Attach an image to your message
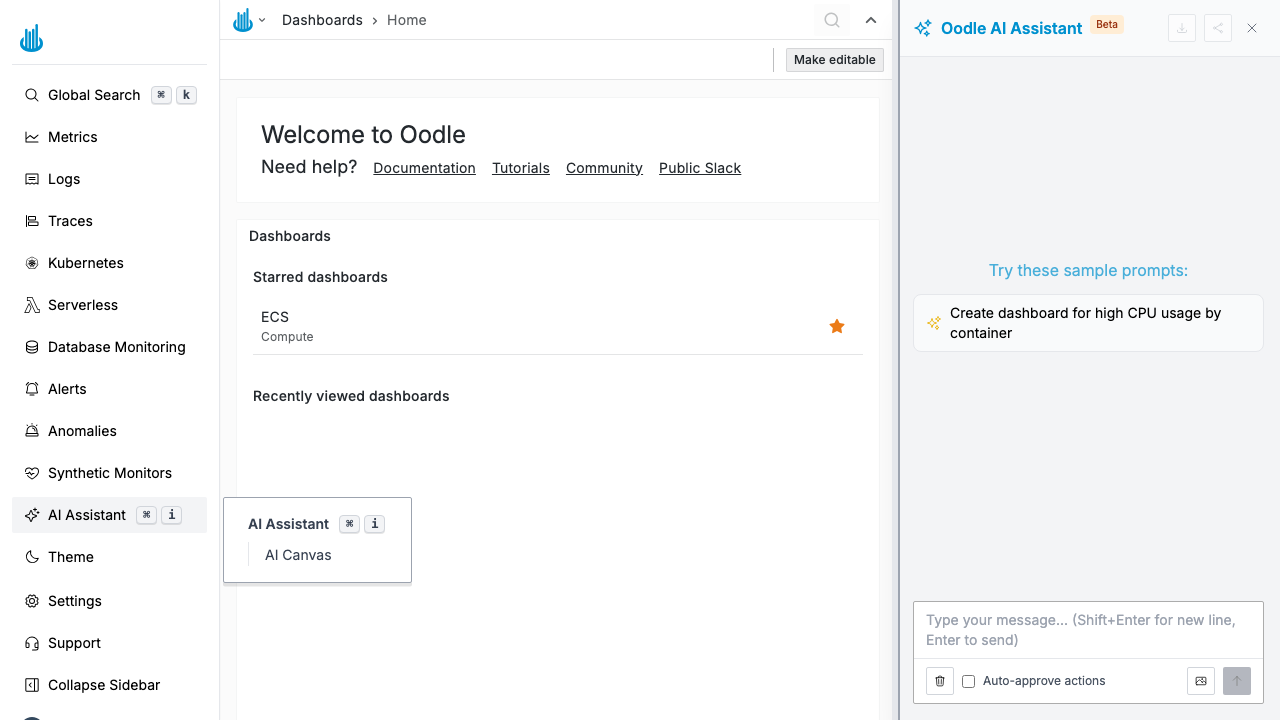Screen dimensions: 1280x720 point(1201,681)
